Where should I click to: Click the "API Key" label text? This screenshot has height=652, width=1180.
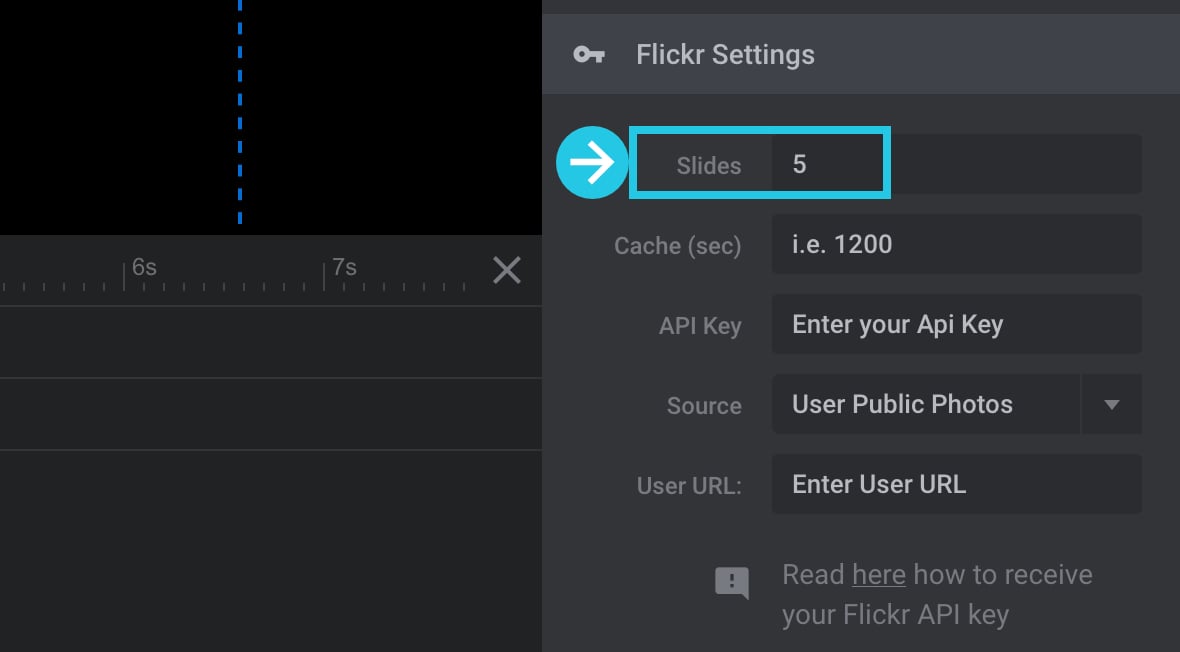tap(700, 326)
